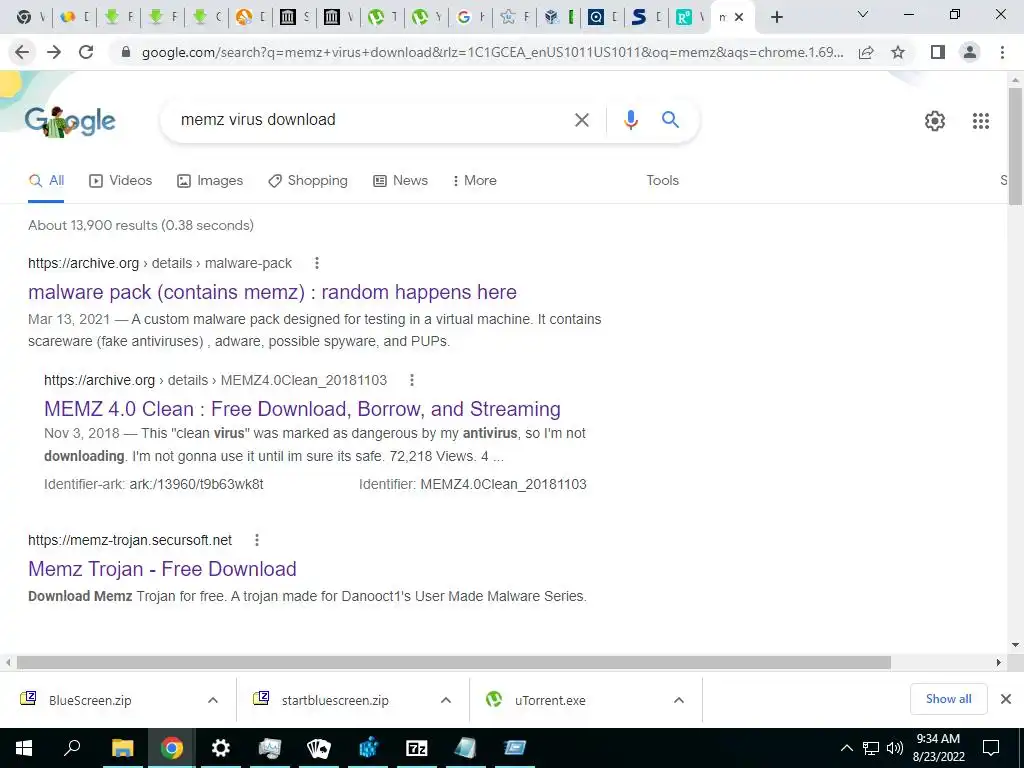
Task: Open the Chrome profile menu
Action: pyautogui.click(x=970, y=52)
